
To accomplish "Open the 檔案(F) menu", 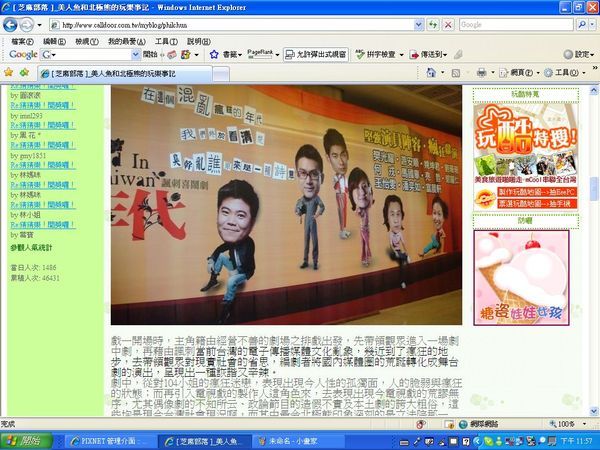I will pos(22,41).
